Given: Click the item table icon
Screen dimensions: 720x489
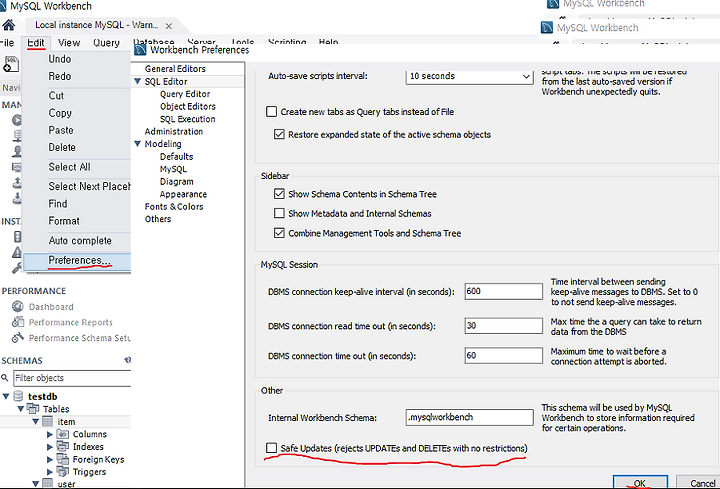Looking at the screenshot, I should click(x=48, y=421).
